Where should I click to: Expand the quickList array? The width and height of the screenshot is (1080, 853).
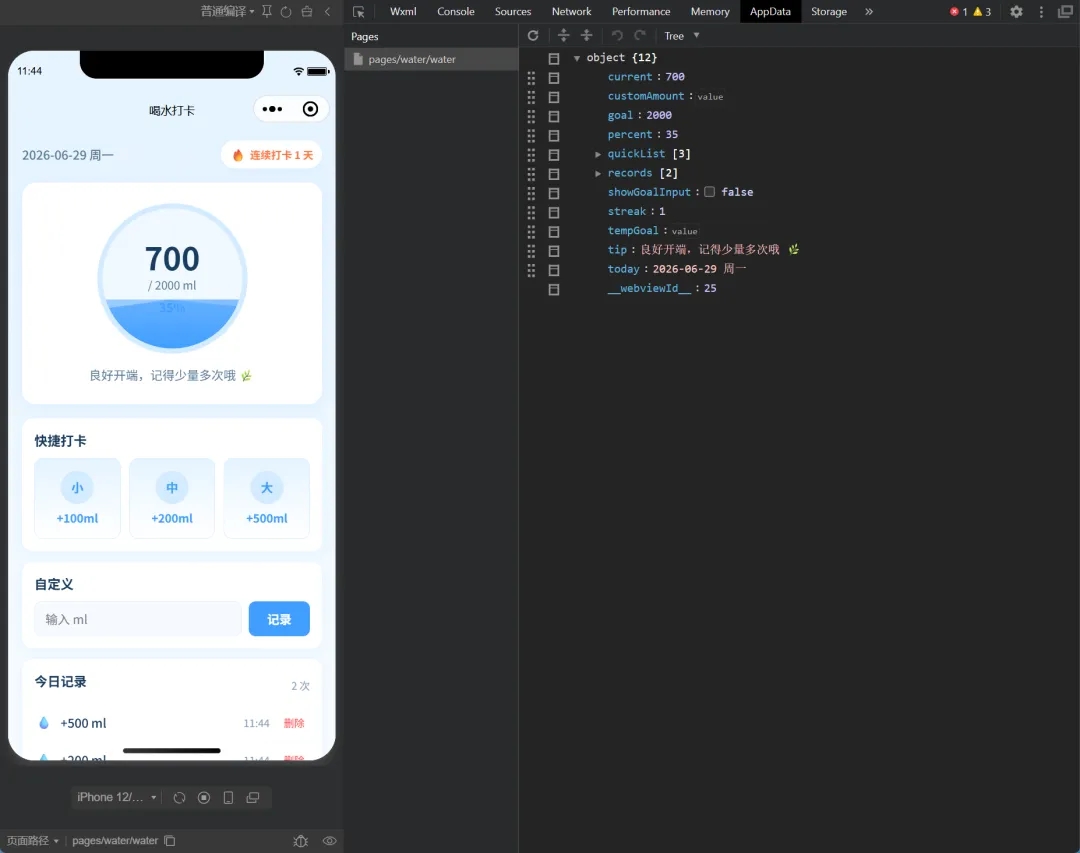pyautogui.click(x=598, y=154)
